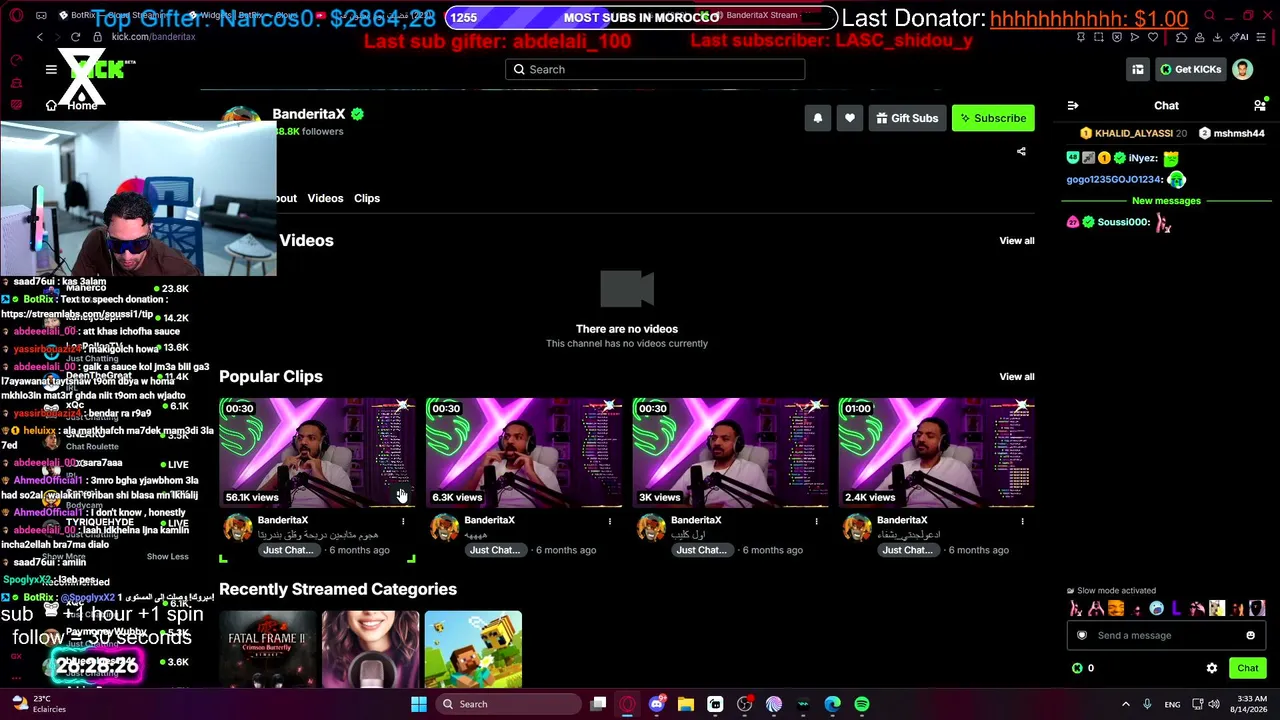Viewport: 1280px width, 720px height.
Task: Open Task View on the taskbar
Action: pyautogui.click(x=598, y=704)
